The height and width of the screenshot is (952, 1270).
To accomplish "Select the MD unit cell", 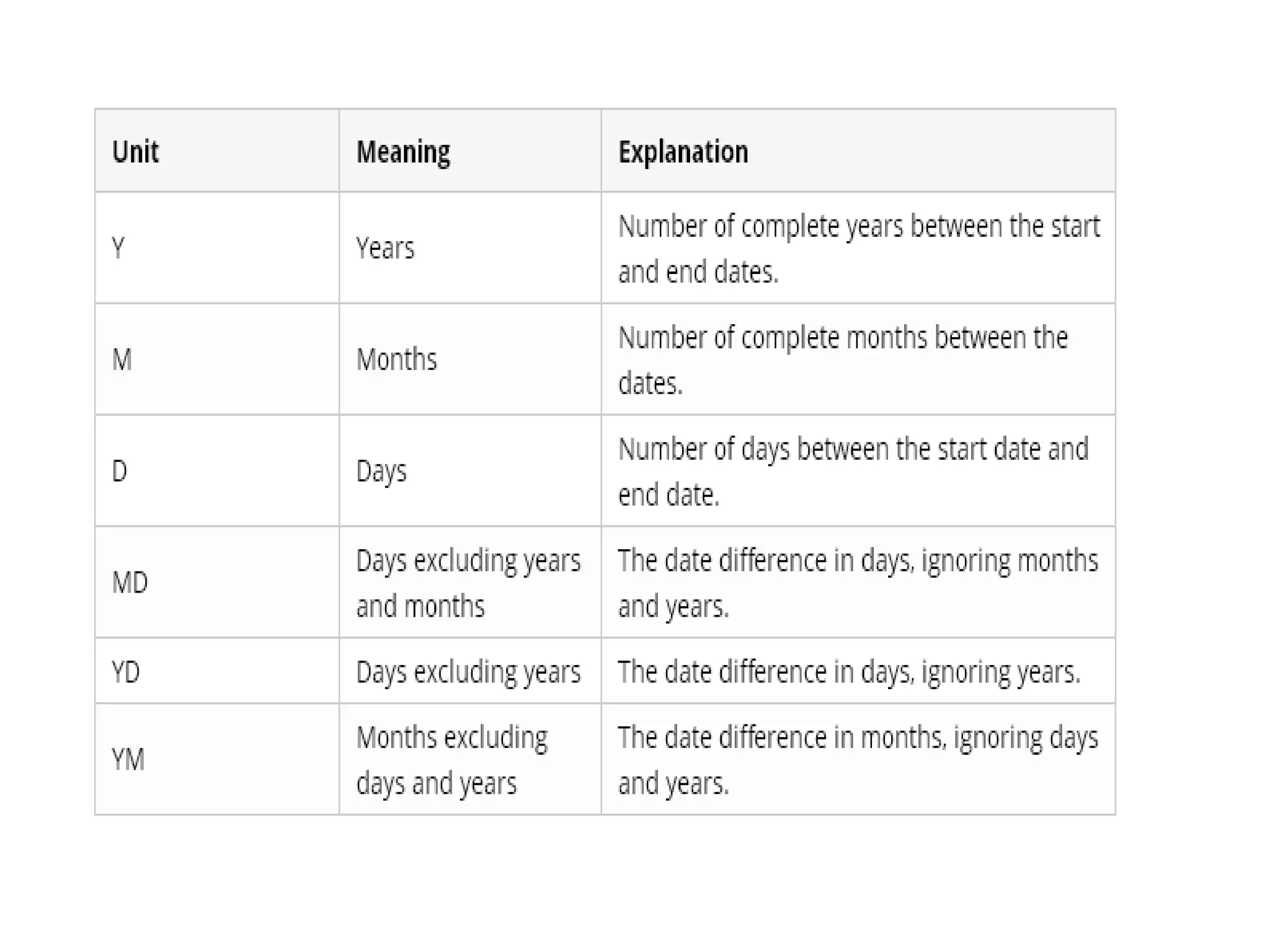I will click(130, 583).
